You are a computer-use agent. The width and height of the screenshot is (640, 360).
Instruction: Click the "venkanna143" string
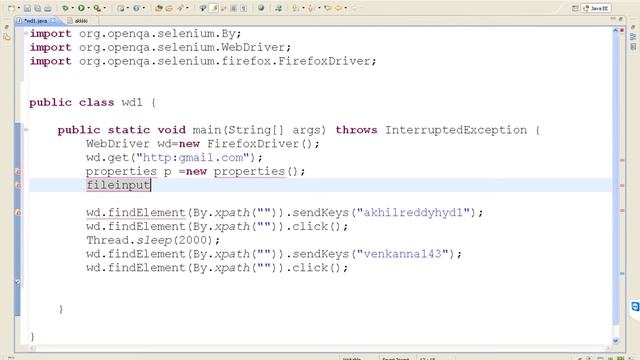click(403, 254)
